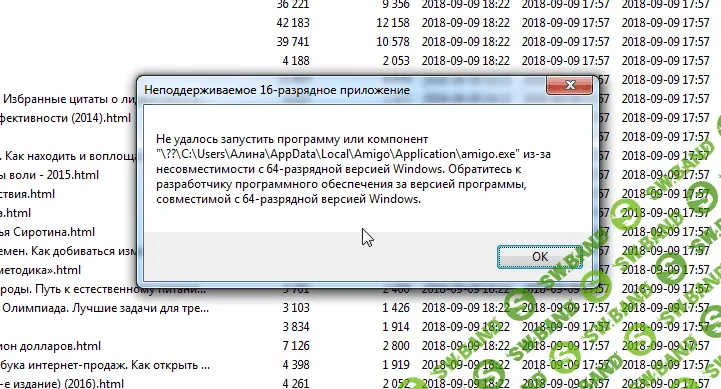Viewport: 721px width, 389px height.
Task: Select the file ending "мон долларов.html"
Action: tap(50, 346)
